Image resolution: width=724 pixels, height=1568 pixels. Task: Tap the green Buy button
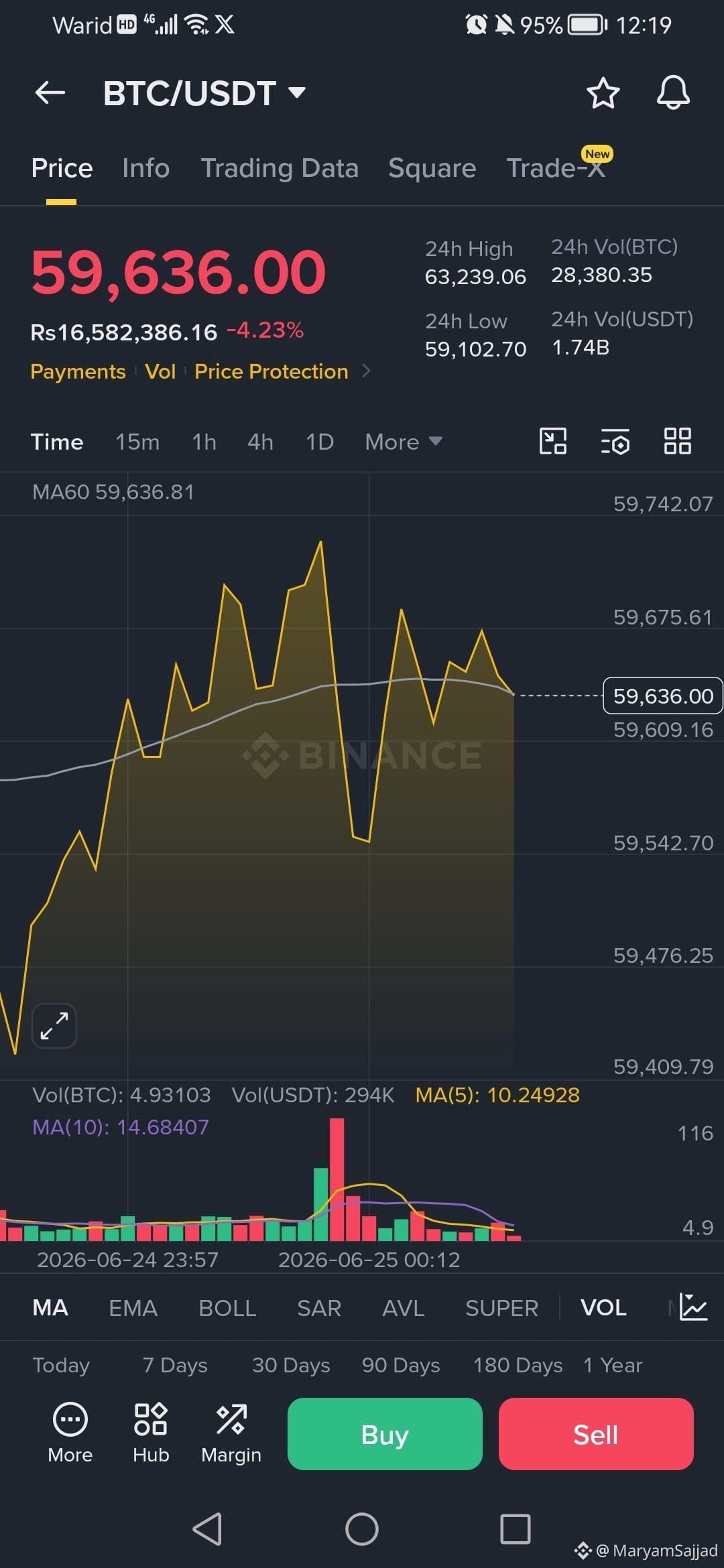[x=385, y=1434]
